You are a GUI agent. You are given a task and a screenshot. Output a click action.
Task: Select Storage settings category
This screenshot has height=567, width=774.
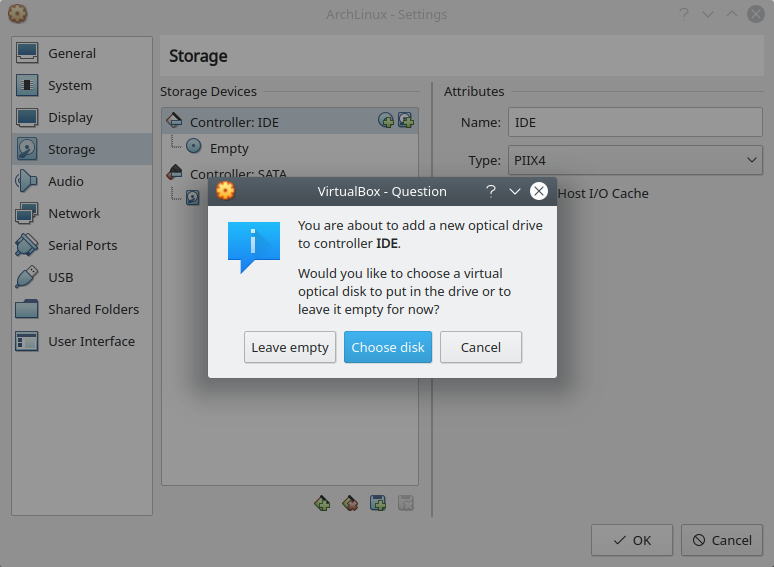[82, 149]
